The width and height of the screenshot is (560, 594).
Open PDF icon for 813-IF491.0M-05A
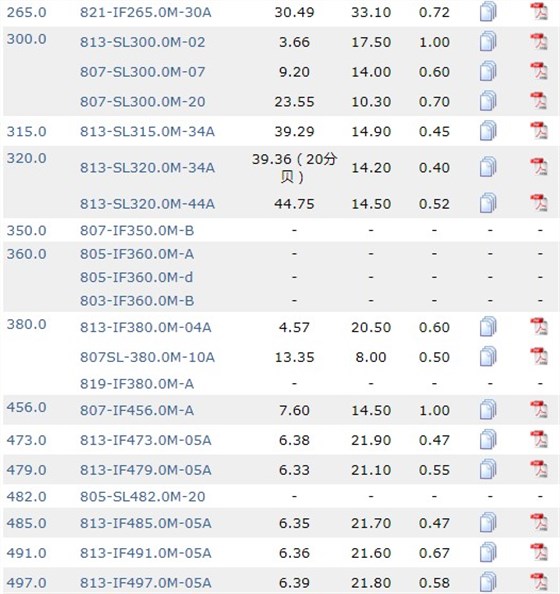539,552
